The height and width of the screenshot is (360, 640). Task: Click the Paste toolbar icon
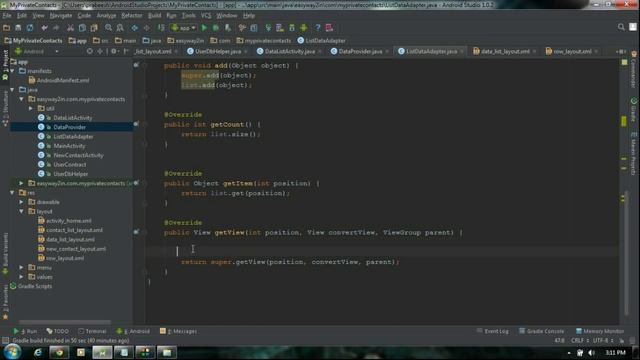click(x=94, y=28)
